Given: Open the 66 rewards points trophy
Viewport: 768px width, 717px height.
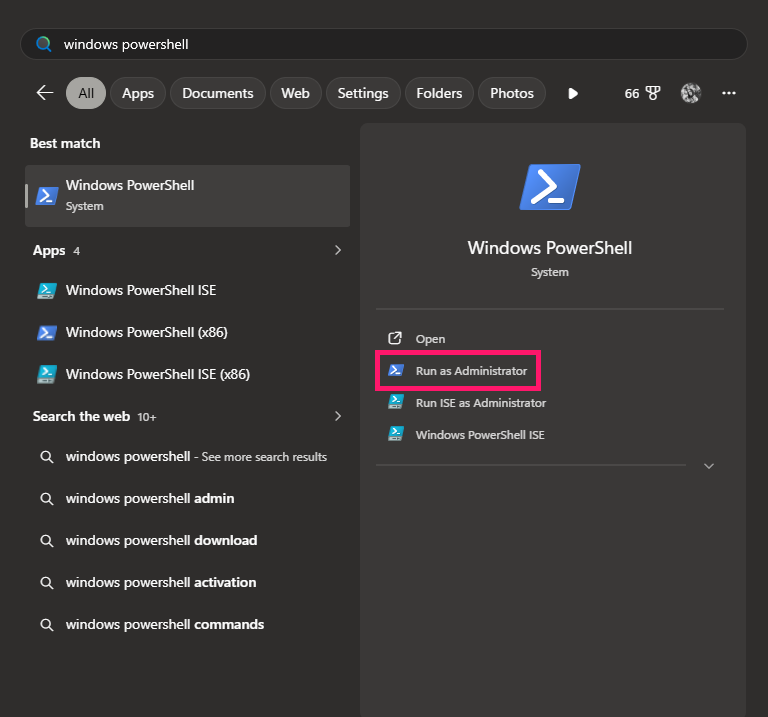Looking at the screenshot, I should 642,93.
